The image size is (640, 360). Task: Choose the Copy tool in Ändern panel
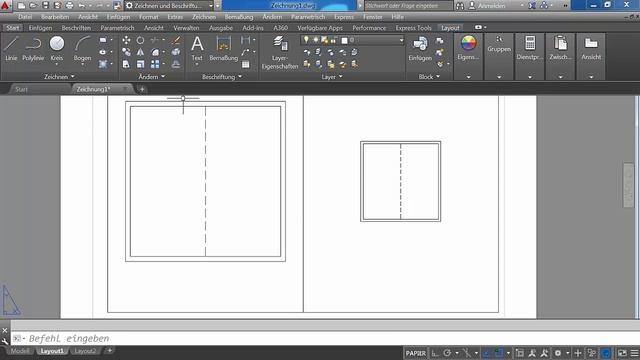tap(126, 52)
